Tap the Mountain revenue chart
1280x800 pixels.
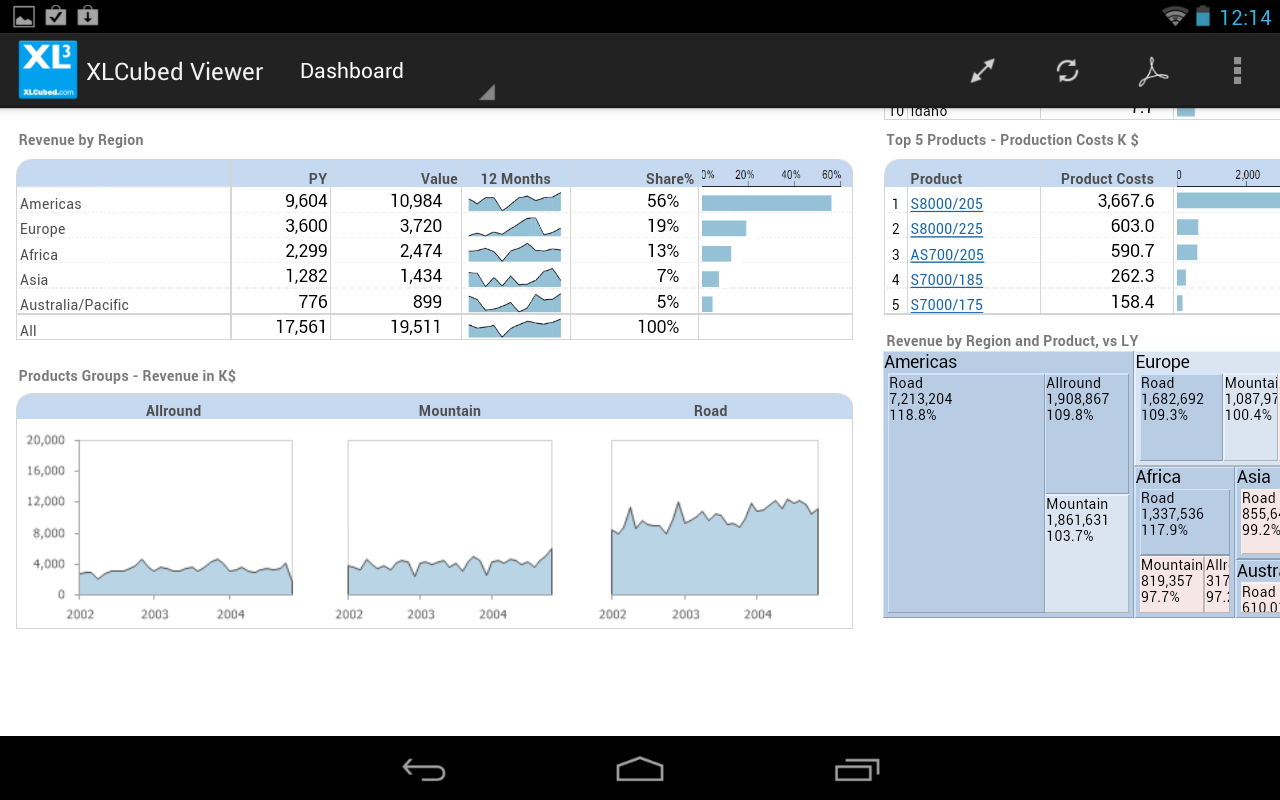tap(448, 520)
